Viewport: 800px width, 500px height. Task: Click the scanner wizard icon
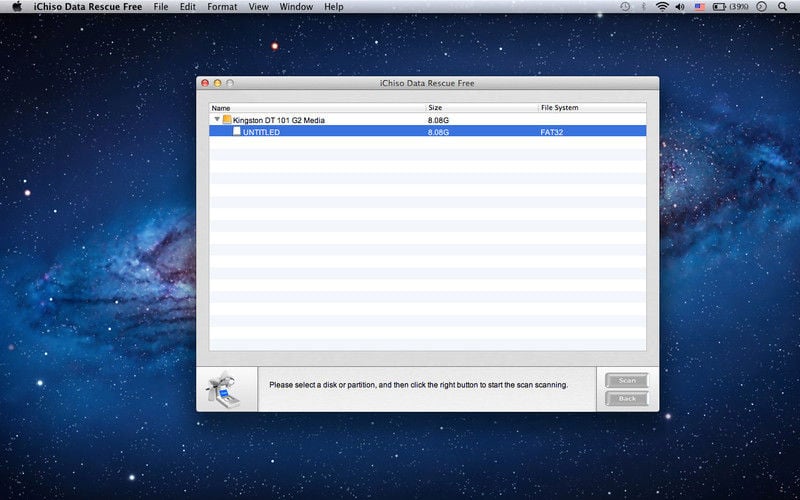[223, 390]
